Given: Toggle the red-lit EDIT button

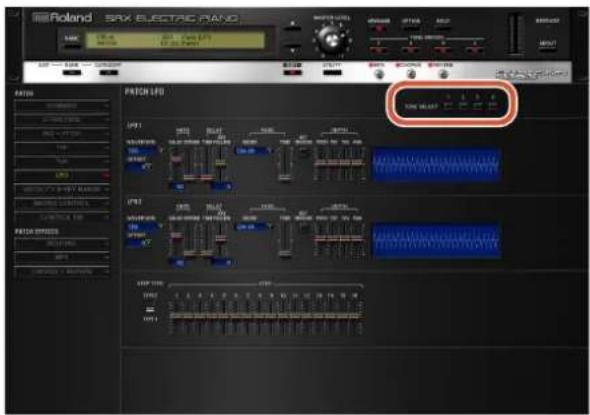Looking at the screenshot, I should (292, 72).
